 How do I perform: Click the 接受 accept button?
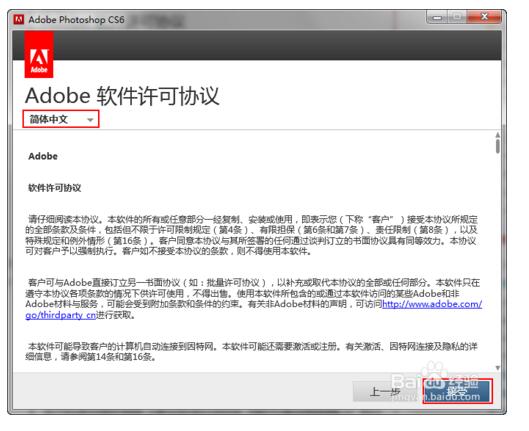pyautogui.click(x=457, y=391)
